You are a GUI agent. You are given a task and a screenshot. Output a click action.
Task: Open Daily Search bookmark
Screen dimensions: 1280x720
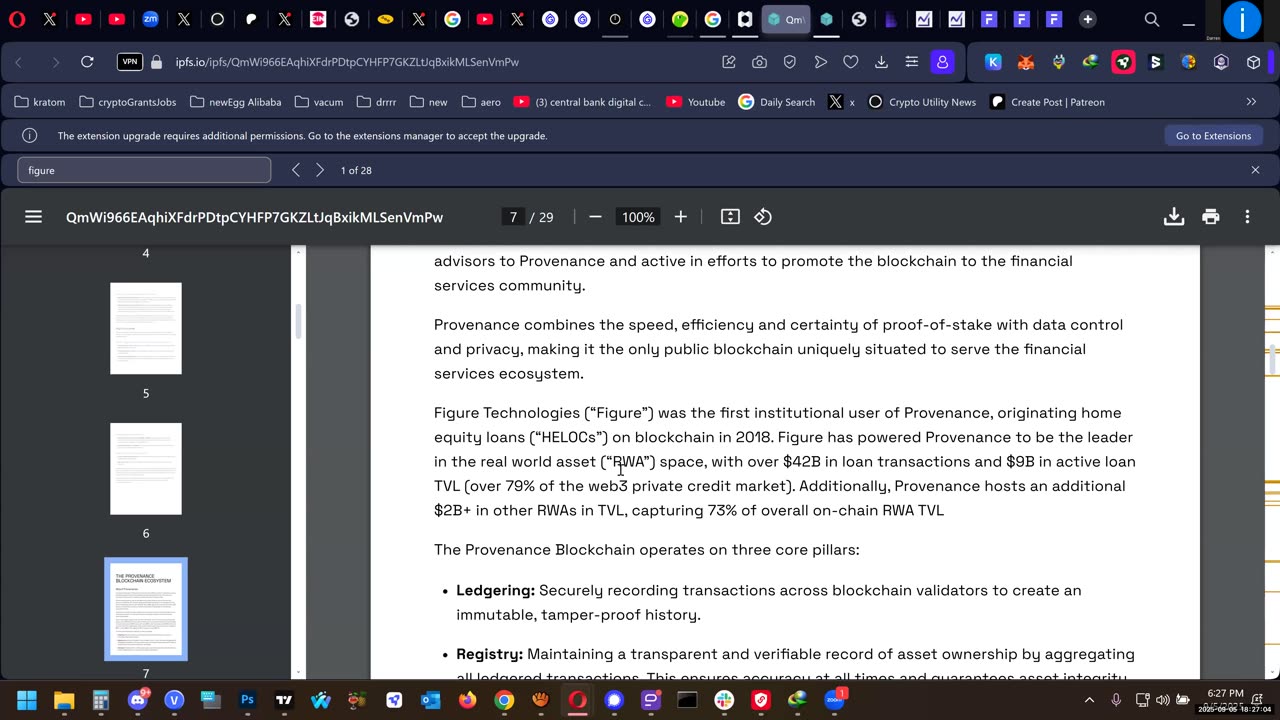(x=777, y=102)
